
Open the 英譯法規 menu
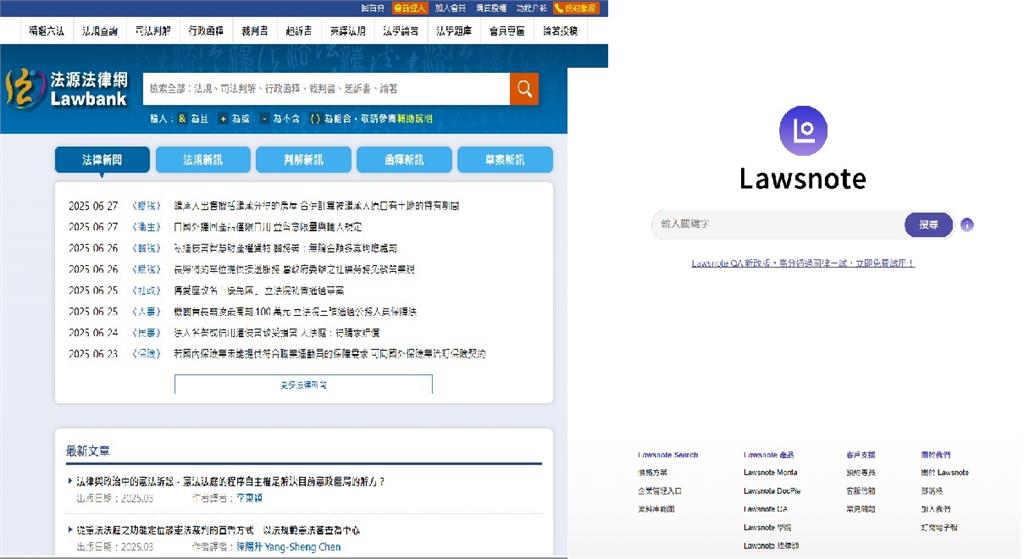coord(347,31)
